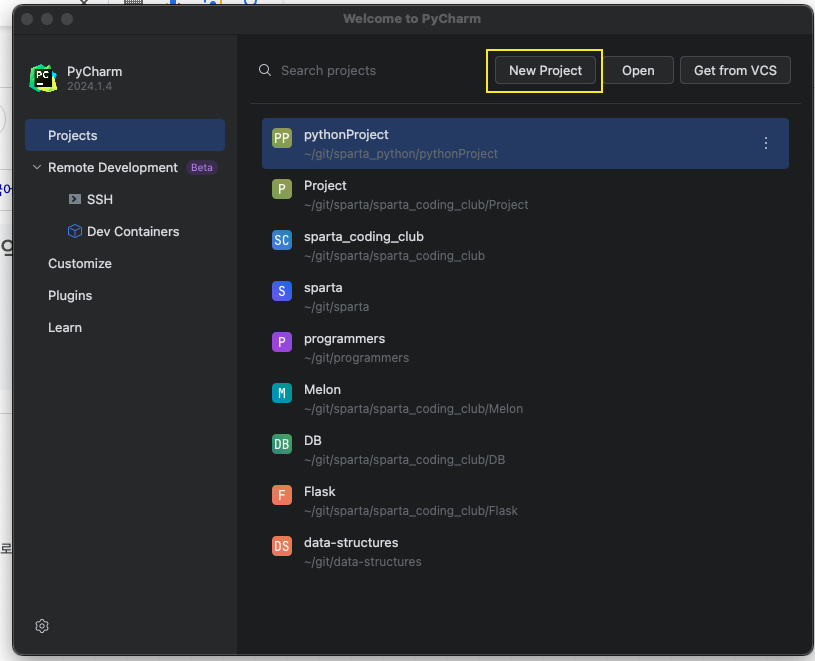Select the sparta project name

[x=323, y=287]
